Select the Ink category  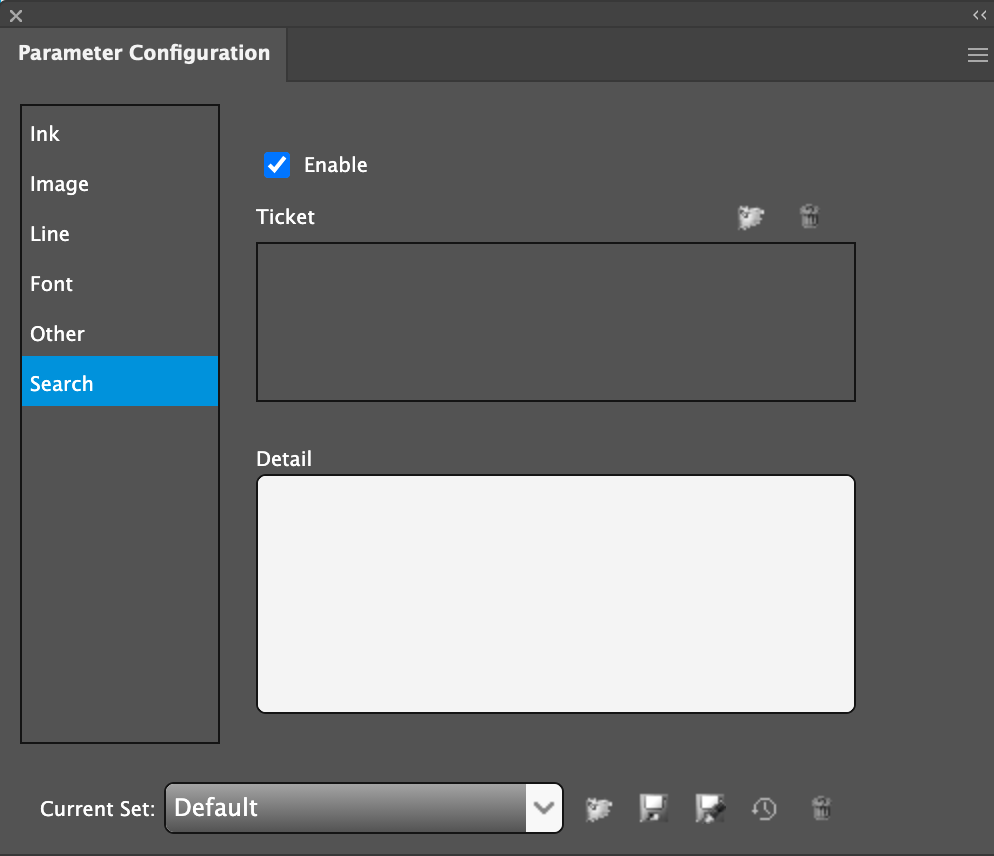(45, 134)
